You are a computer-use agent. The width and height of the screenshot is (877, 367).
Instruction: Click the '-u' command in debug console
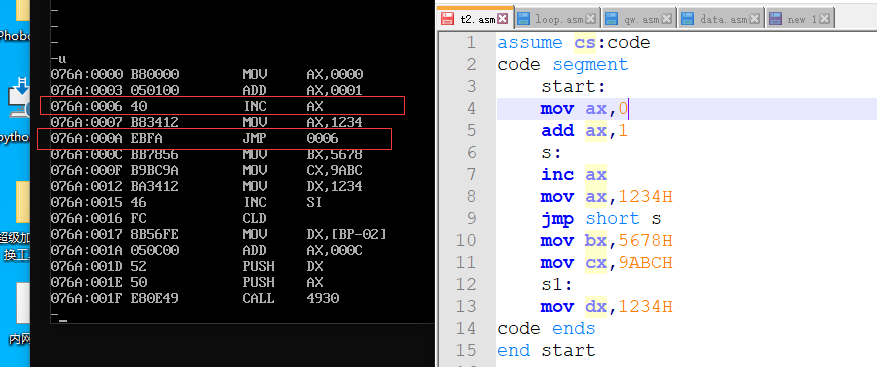pos(58,58)
